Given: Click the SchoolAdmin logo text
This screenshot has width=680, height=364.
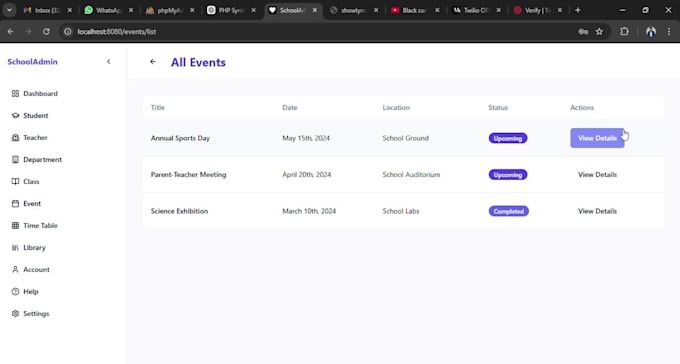Looking at the screenshot, I should pos(33,62).
